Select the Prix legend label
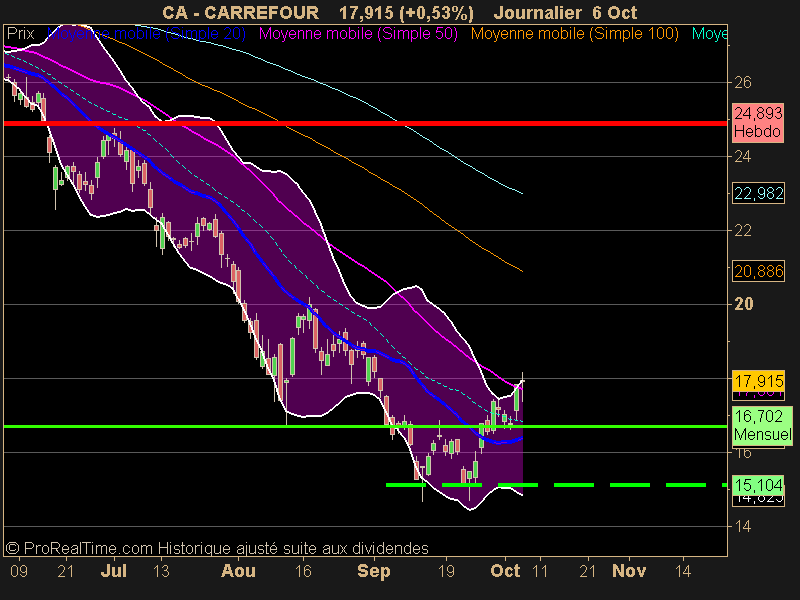Screen dimensions: 800x600 [20, 34]
